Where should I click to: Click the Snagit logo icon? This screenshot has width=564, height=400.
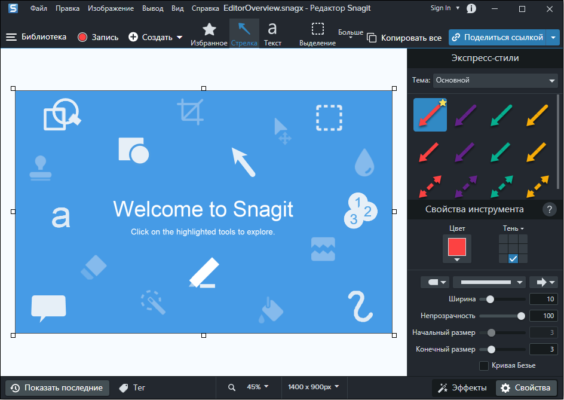click(x=13, y=8)
